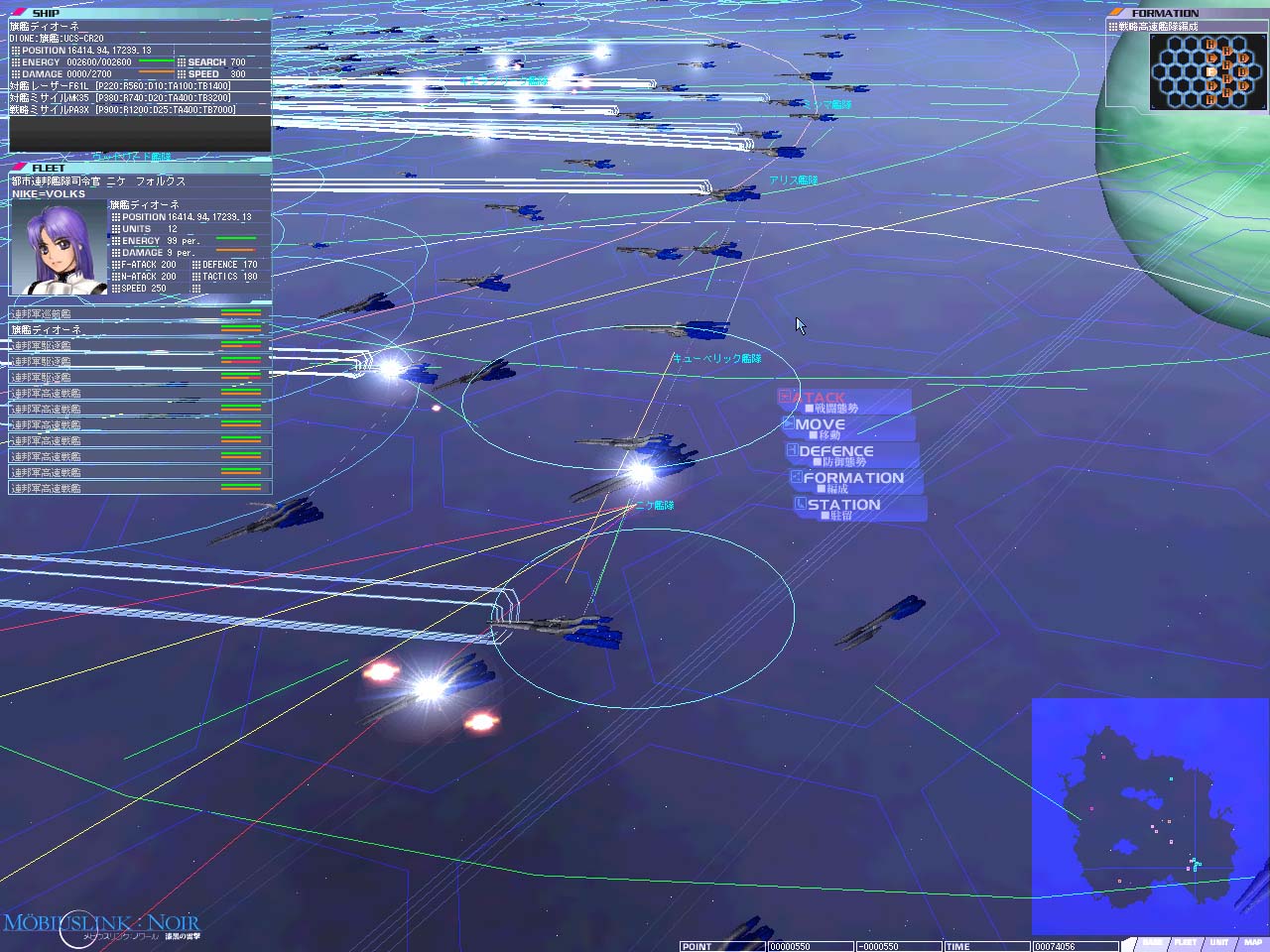Screen dimensions: 1270x952
Task: Click the fleet ENERGY 99 per. bar
Action: (236, 240)
